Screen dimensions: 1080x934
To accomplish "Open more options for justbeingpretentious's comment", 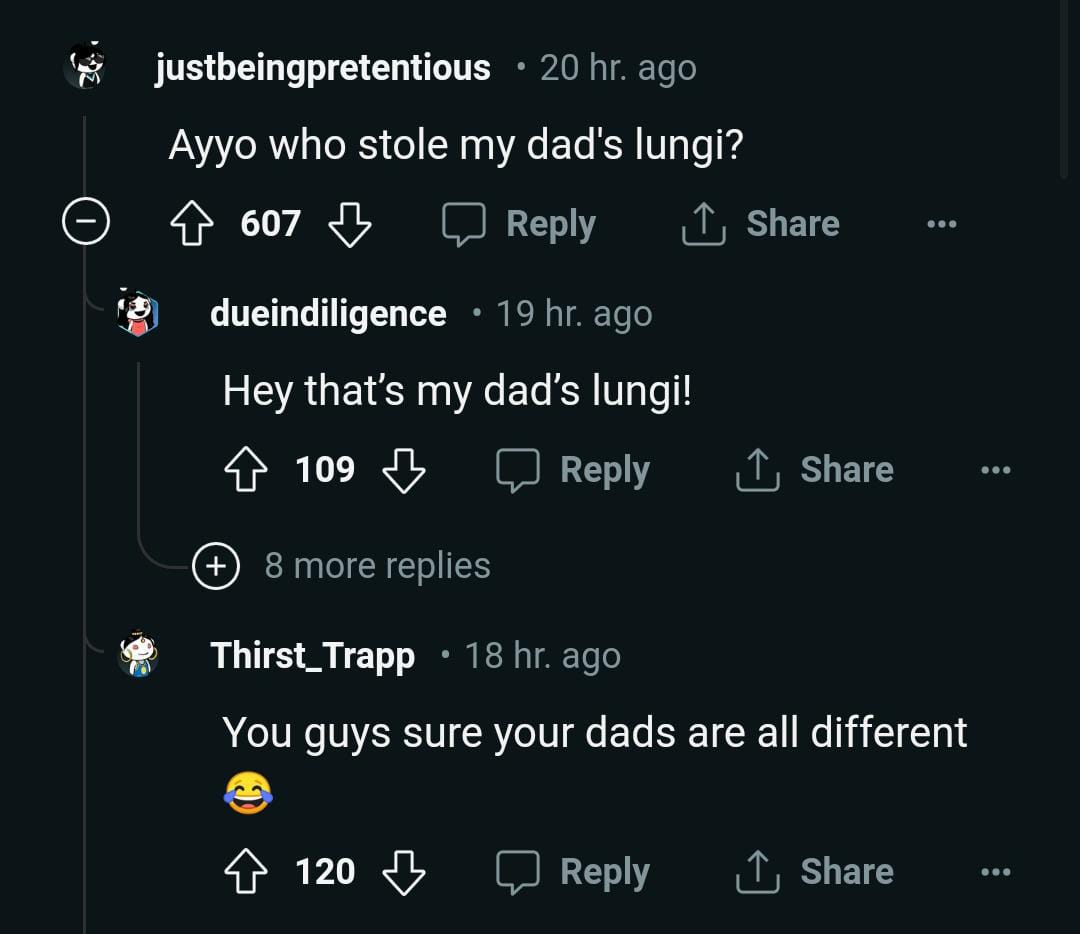I will click(941, 223).
